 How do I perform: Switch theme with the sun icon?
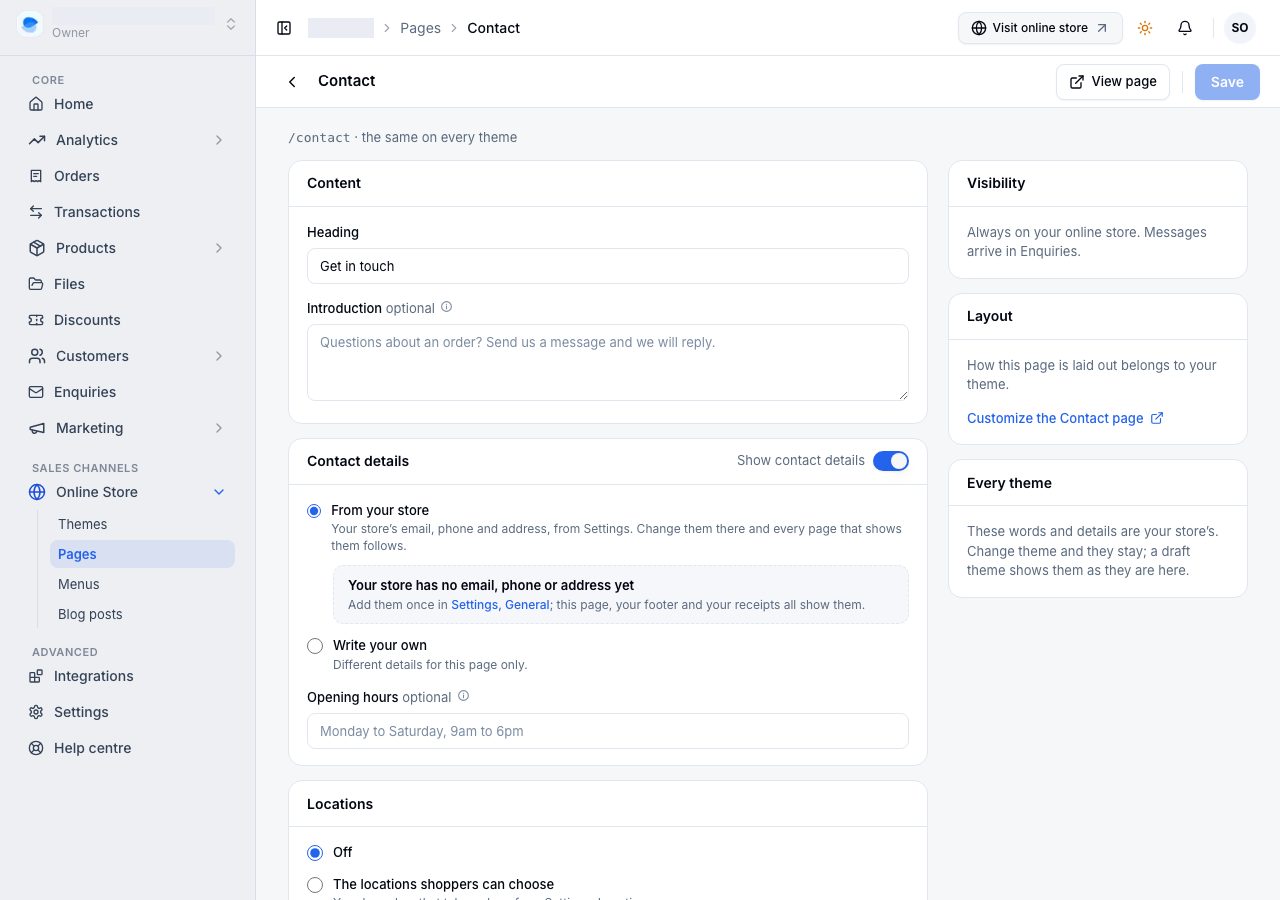click(x=1145, y=28)
